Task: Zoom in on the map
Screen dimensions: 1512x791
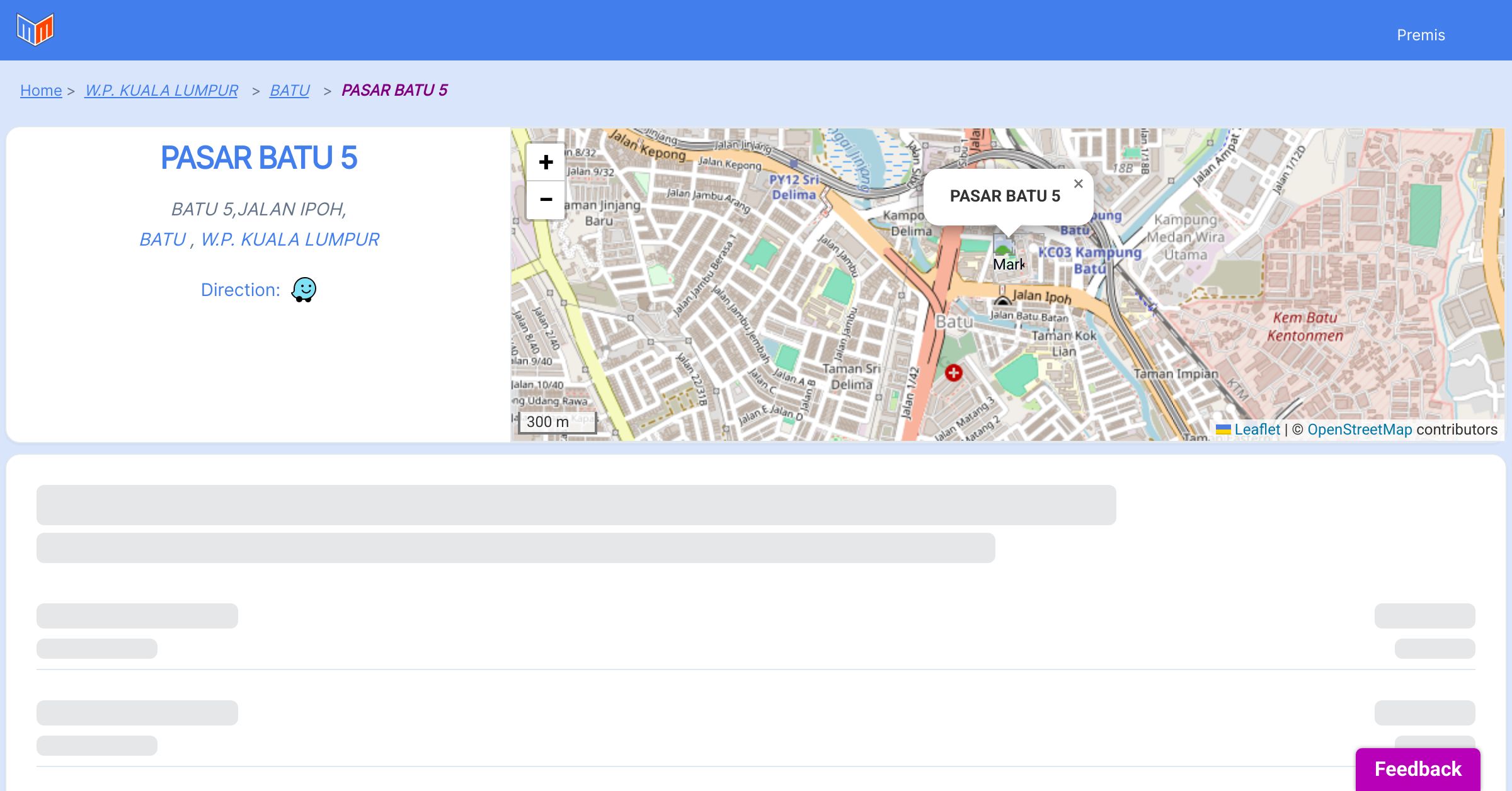Action: tap(546, 162)
